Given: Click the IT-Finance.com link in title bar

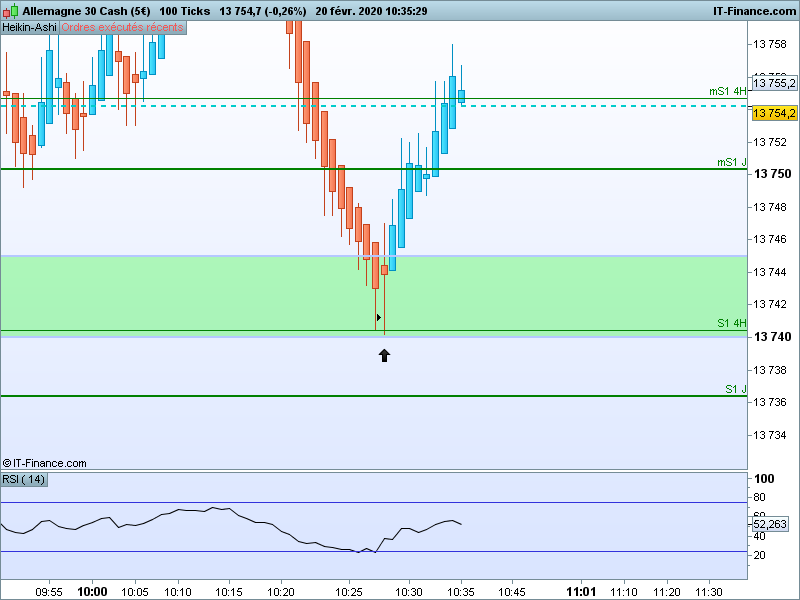Looking at the screenshot, I should pyautogui.click(x=754, y=11).
